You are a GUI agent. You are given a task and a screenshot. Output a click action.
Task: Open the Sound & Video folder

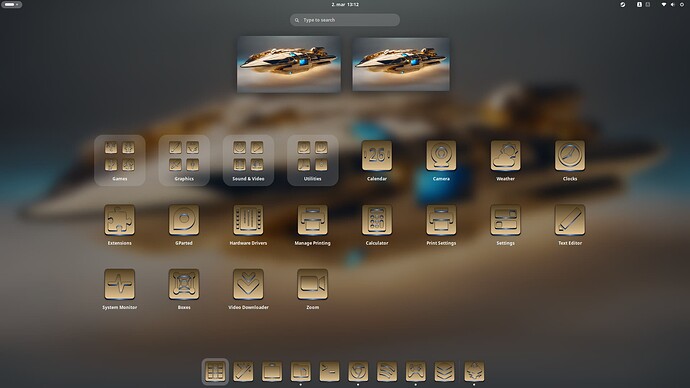[x=248, y=160]
